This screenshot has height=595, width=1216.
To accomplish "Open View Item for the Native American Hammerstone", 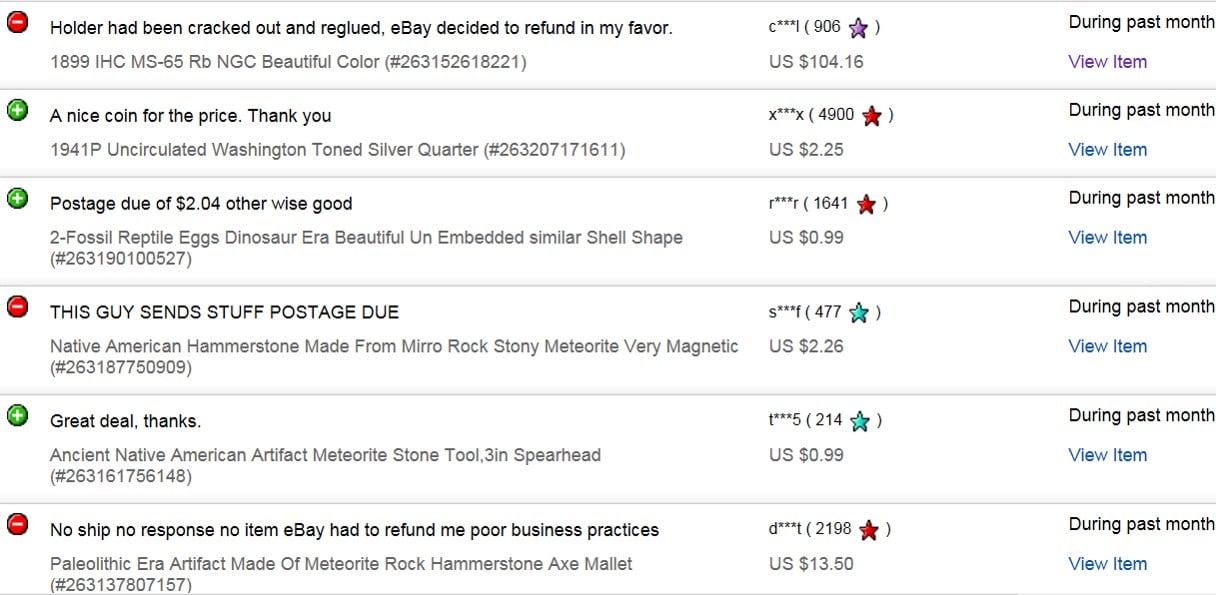I will click(x=1107, y=347).
